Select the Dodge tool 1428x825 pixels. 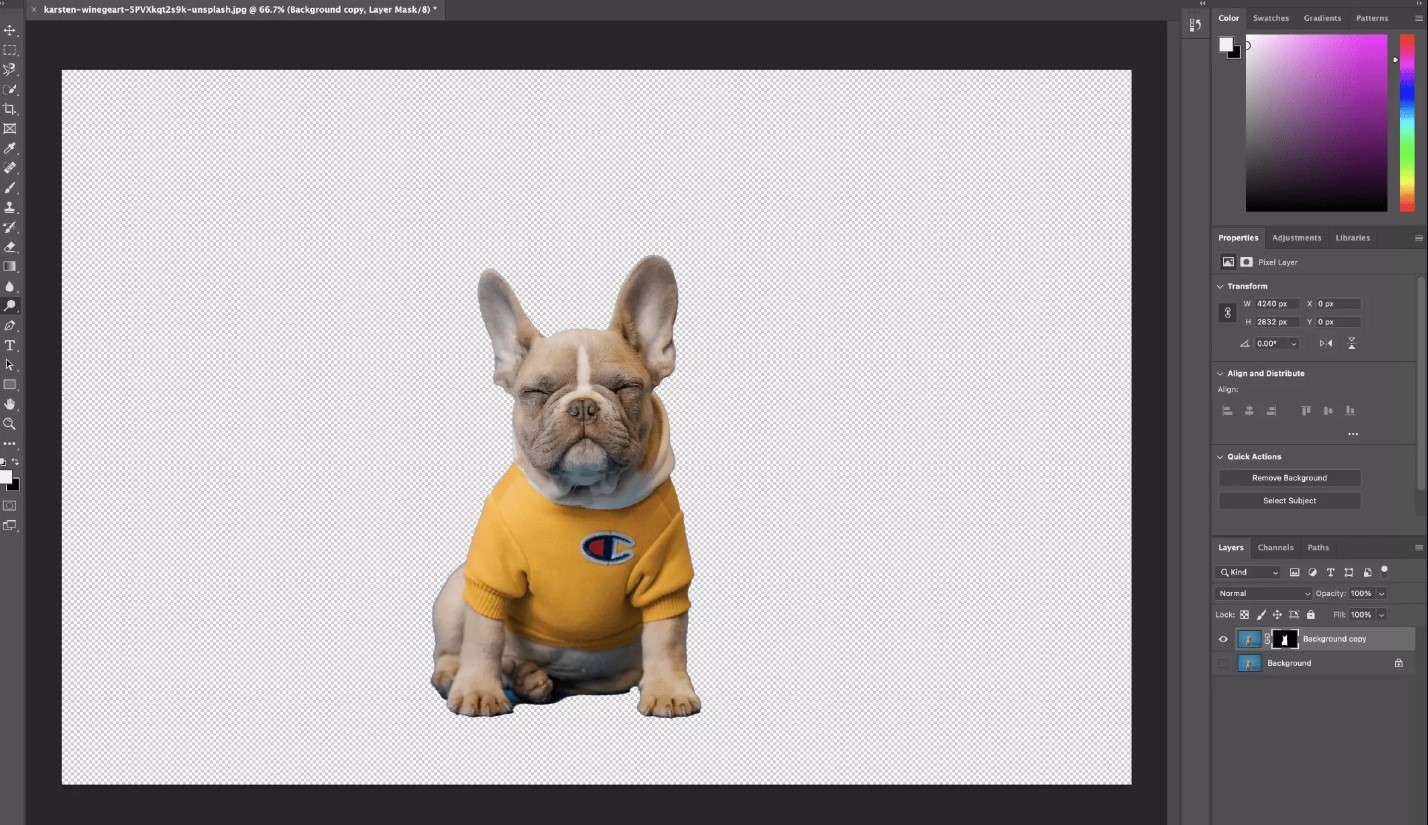10,306
